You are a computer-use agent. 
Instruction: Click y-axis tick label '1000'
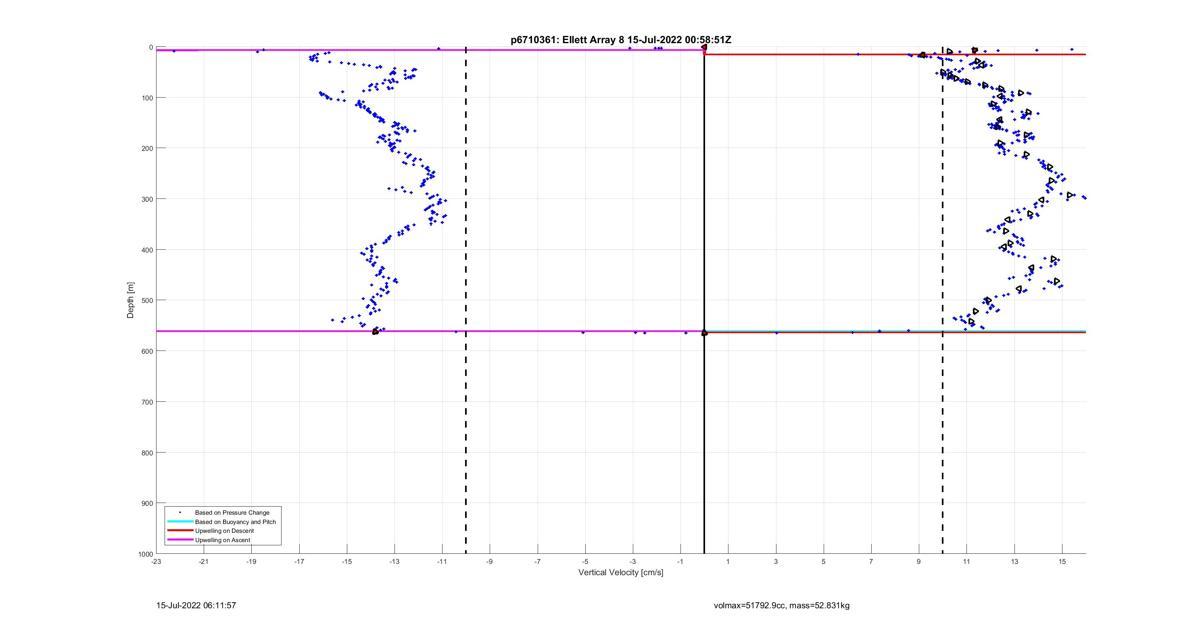(145, 554)
